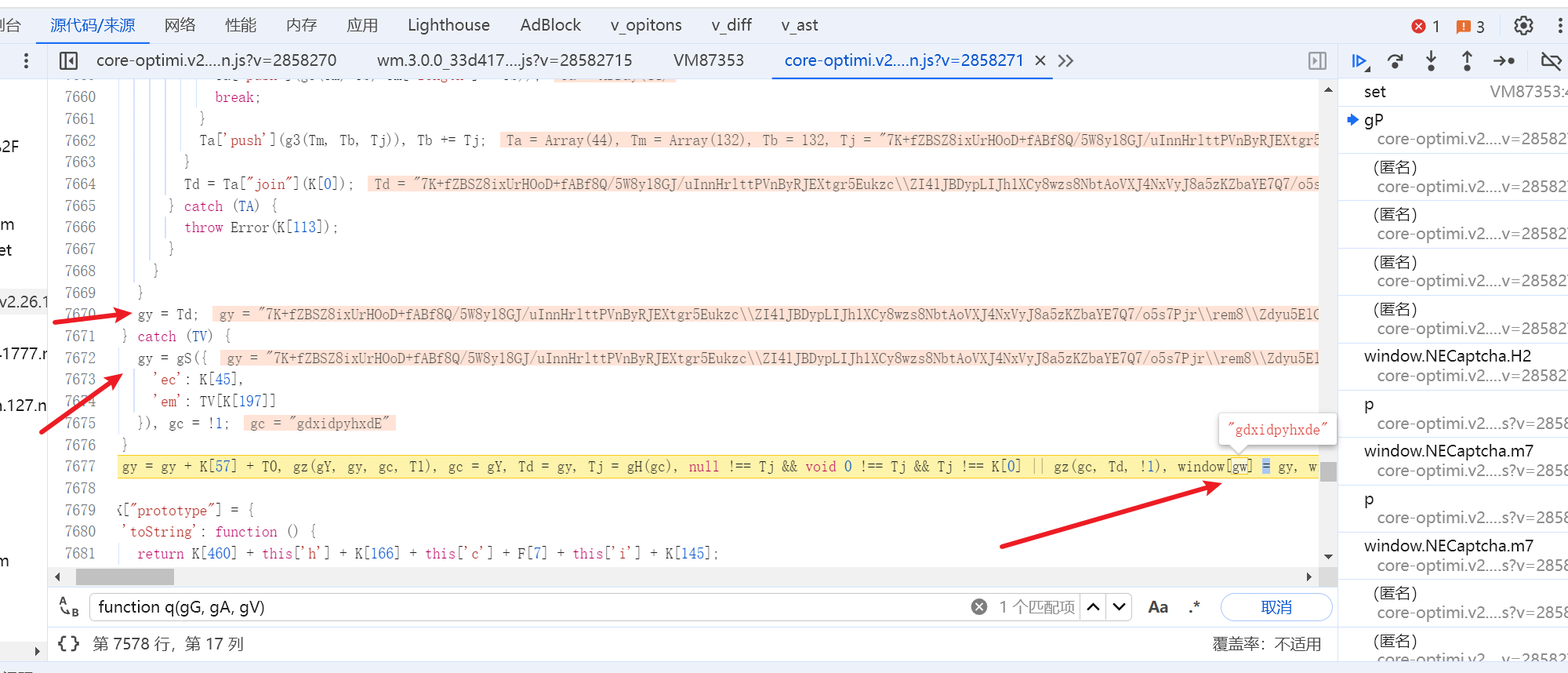Set breakpoint on line 7670
Viewport: 1568px width, 673px height.
point(80,314)
